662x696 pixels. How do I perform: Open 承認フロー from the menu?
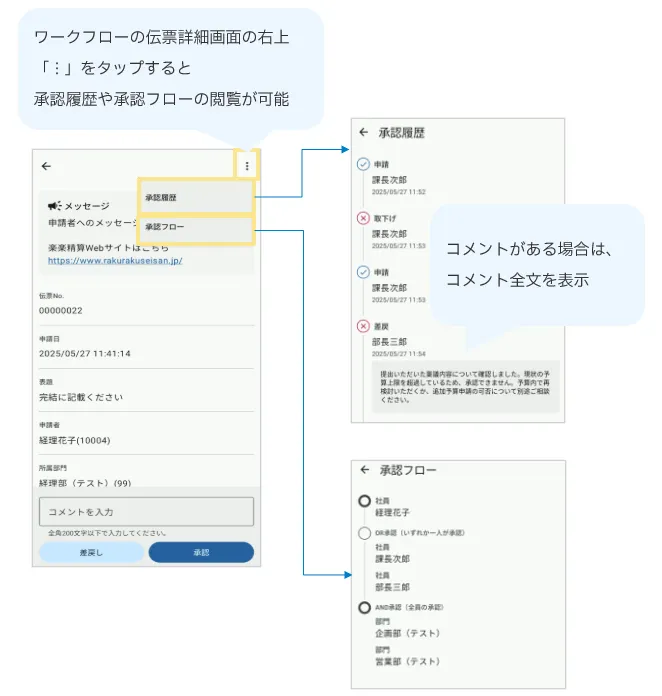(196, 229)
